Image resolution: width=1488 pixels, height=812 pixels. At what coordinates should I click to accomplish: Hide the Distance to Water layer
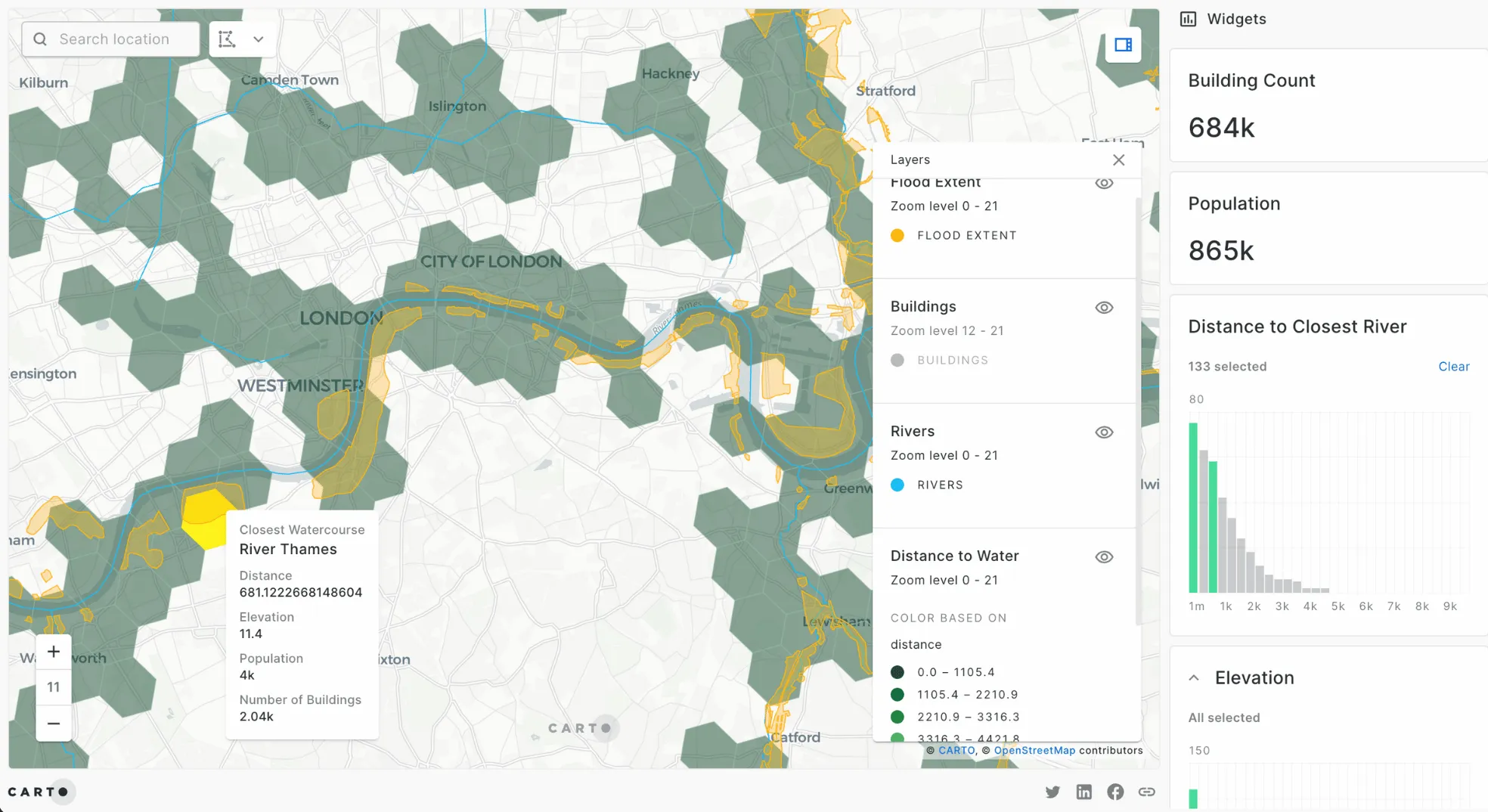pos(1104,557)
